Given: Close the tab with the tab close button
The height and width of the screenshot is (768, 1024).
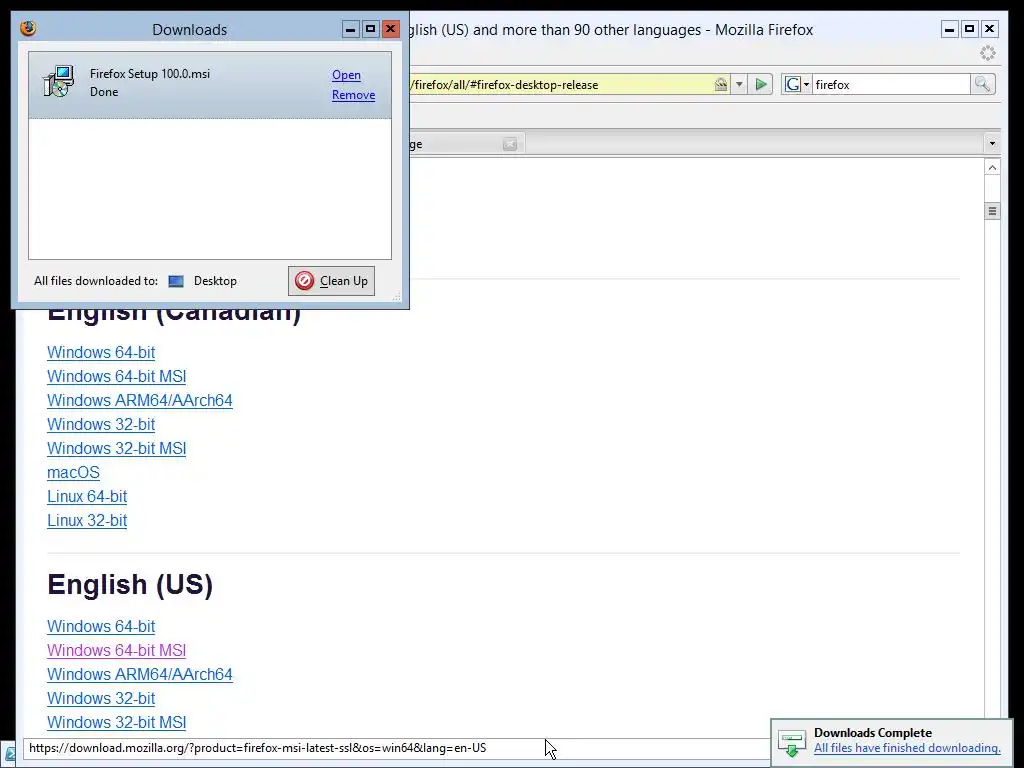Looking at the screenshot, I should (510, 144).
